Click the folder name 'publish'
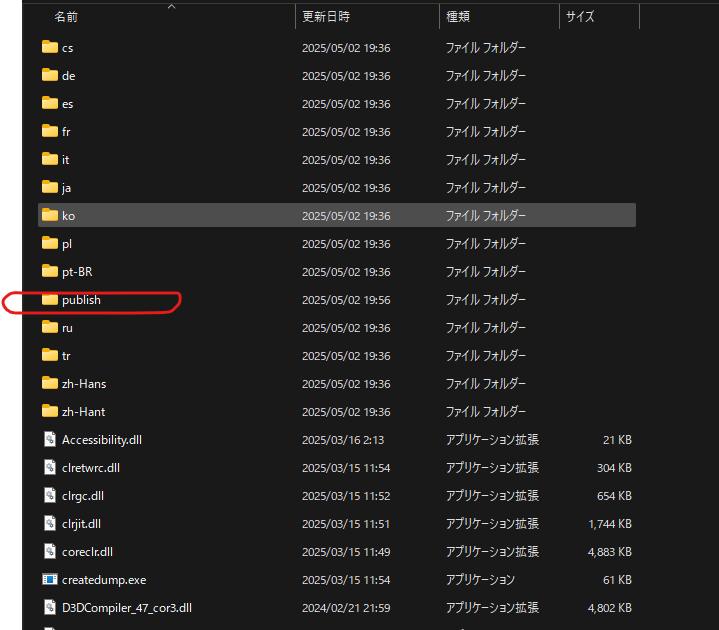719x630 pixels. [81, 300]
